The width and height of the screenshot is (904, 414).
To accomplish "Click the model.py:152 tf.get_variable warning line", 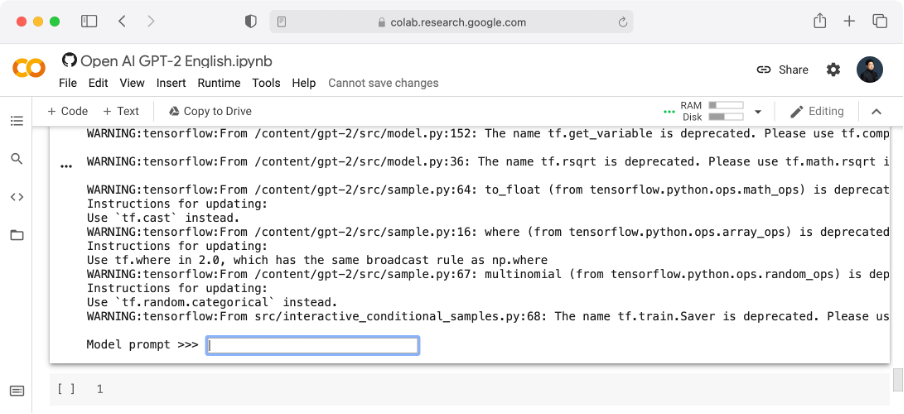I will tap(488, 134).
